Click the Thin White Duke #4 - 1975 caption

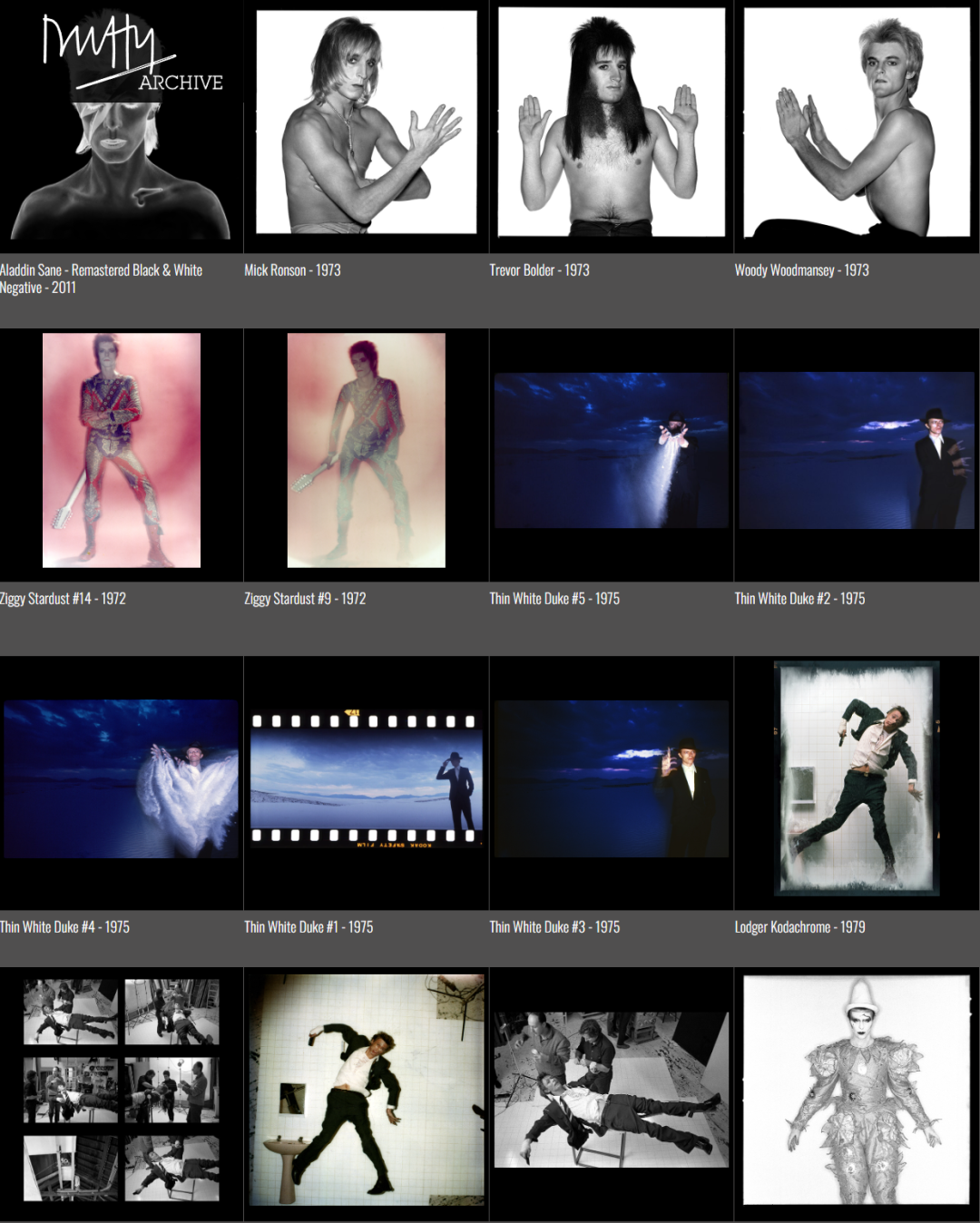click(64, 927)
